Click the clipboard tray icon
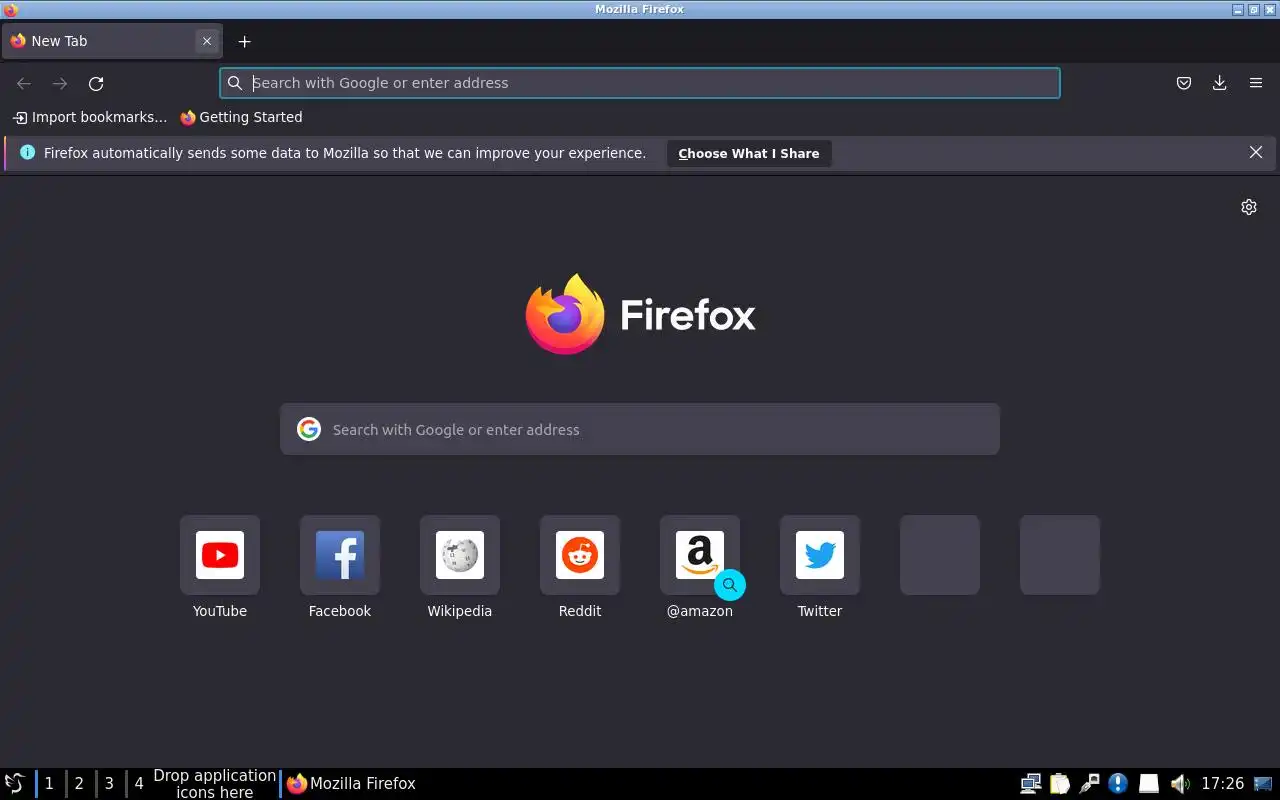The image size is (1280, 800). point(1060,784)
